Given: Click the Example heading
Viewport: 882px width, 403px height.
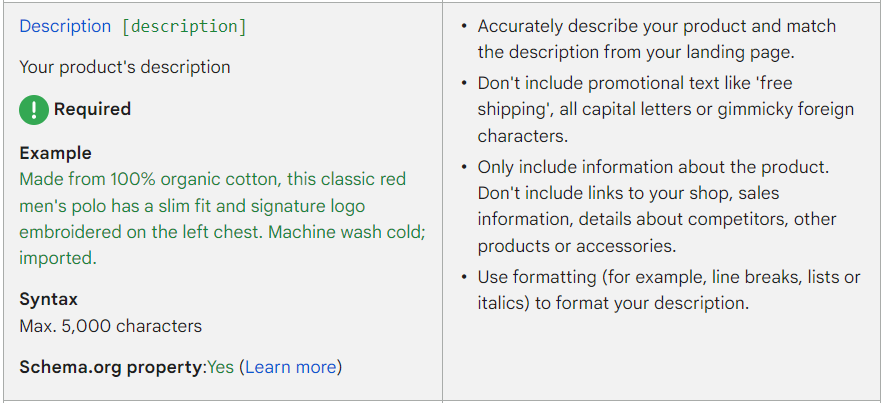Looking at the screenshot, I should [x=55, y=153].
